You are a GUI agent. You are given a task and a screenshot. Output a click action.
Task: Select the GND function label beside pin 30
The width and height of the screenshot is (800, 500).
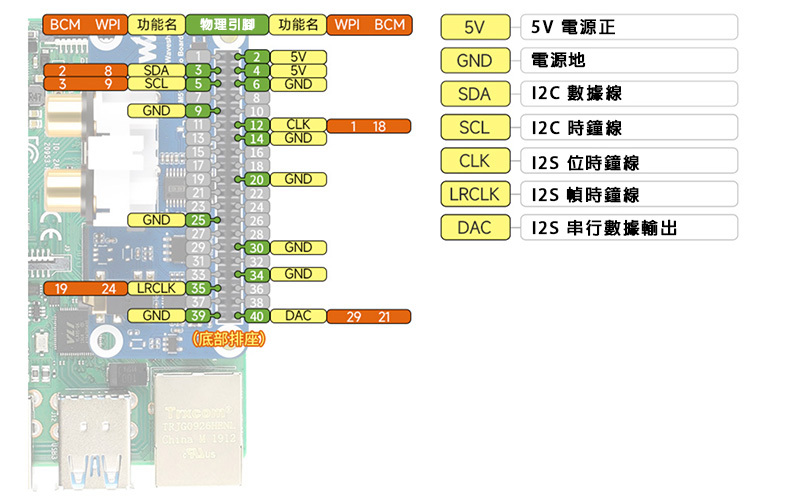(298, 248)
